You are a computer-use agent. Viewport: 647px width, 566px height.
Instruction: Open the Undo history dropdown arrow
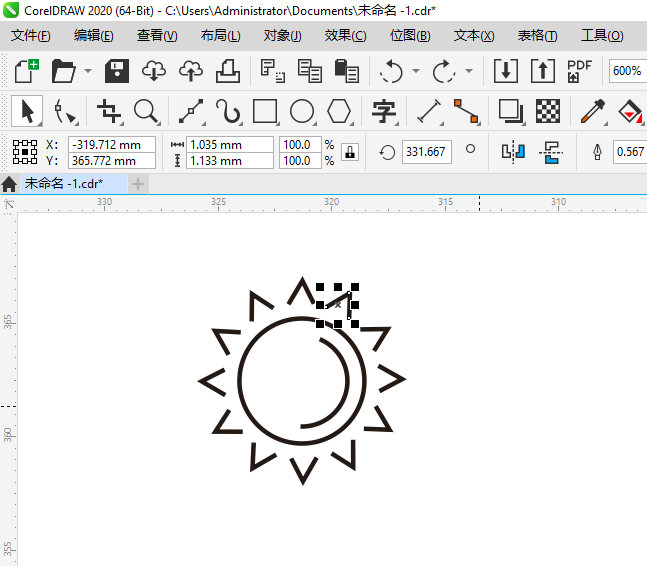[x=415, y=72]
